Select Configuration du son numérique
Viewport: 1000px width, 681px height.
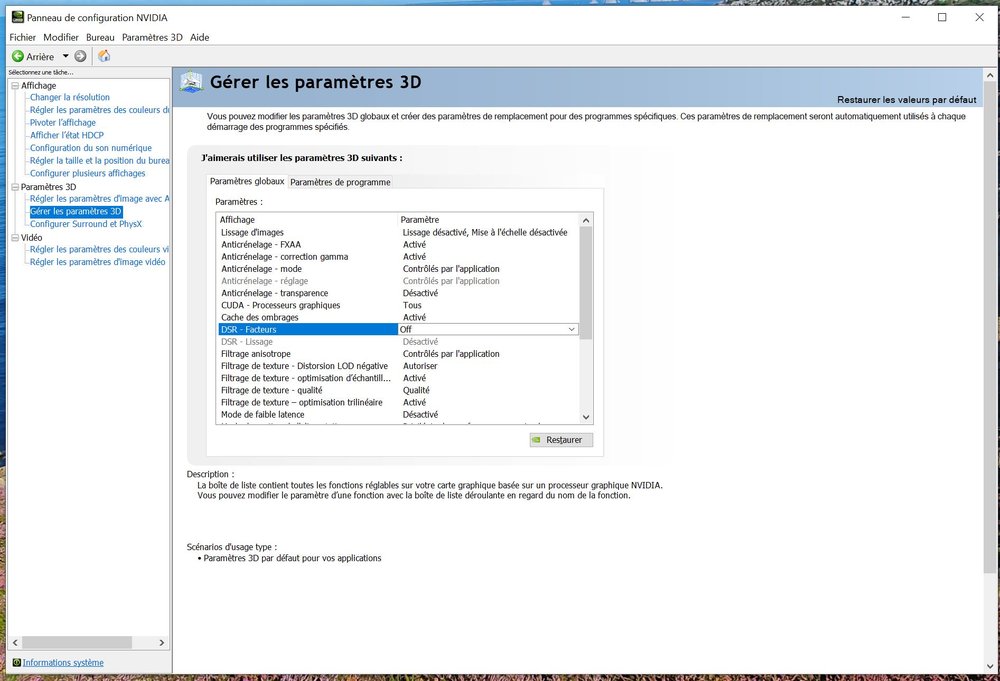tap(91, 148)
